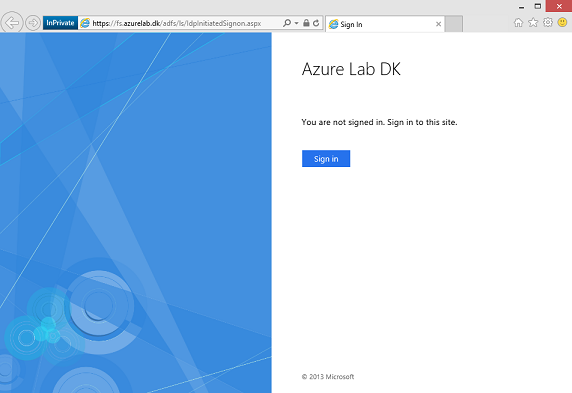Click the 'You are not signed in' message
This screenshot has width=572, height=393.
(379, 122)
